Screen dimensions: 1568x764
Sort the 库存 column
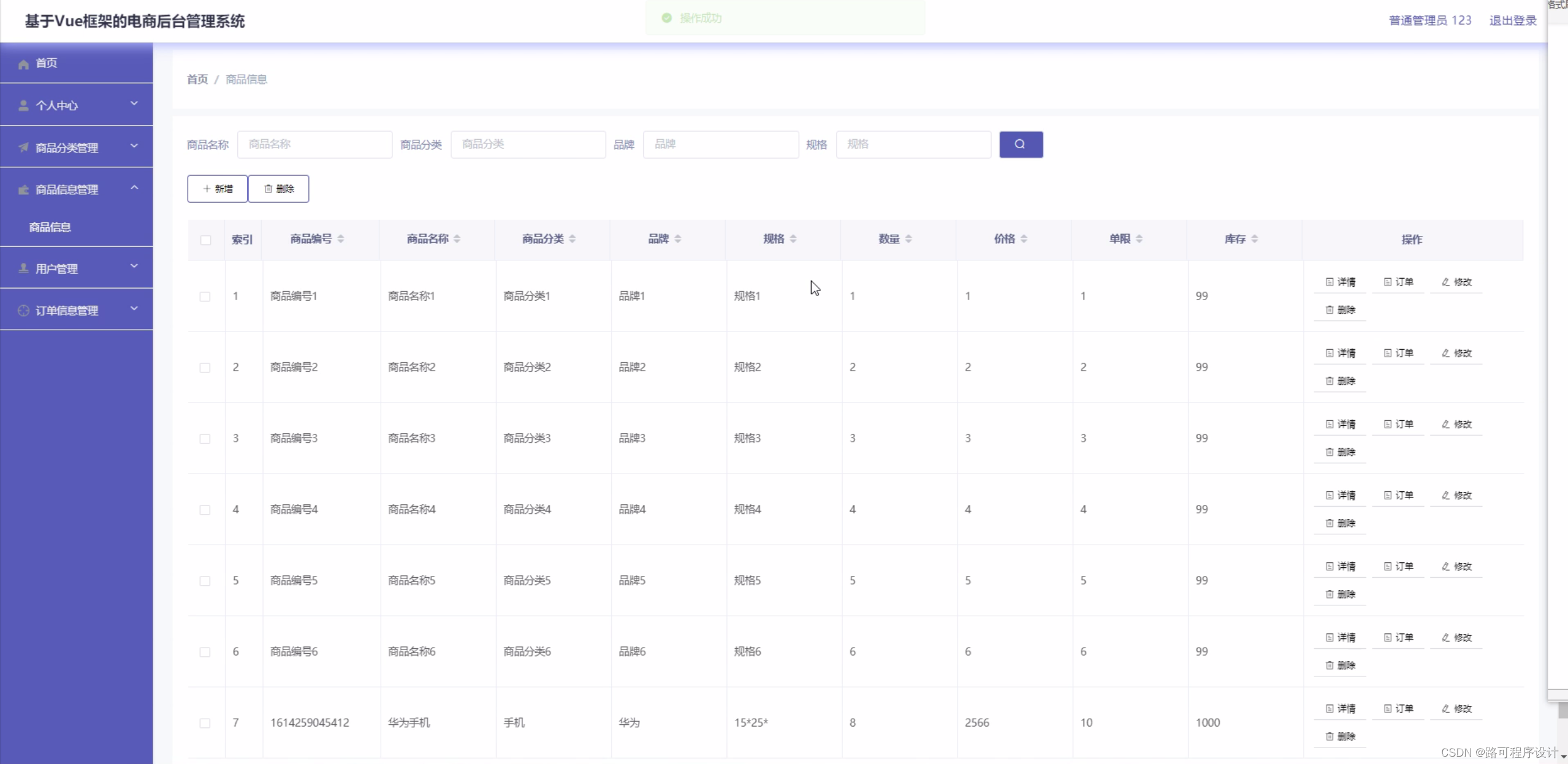(1255, 239)
